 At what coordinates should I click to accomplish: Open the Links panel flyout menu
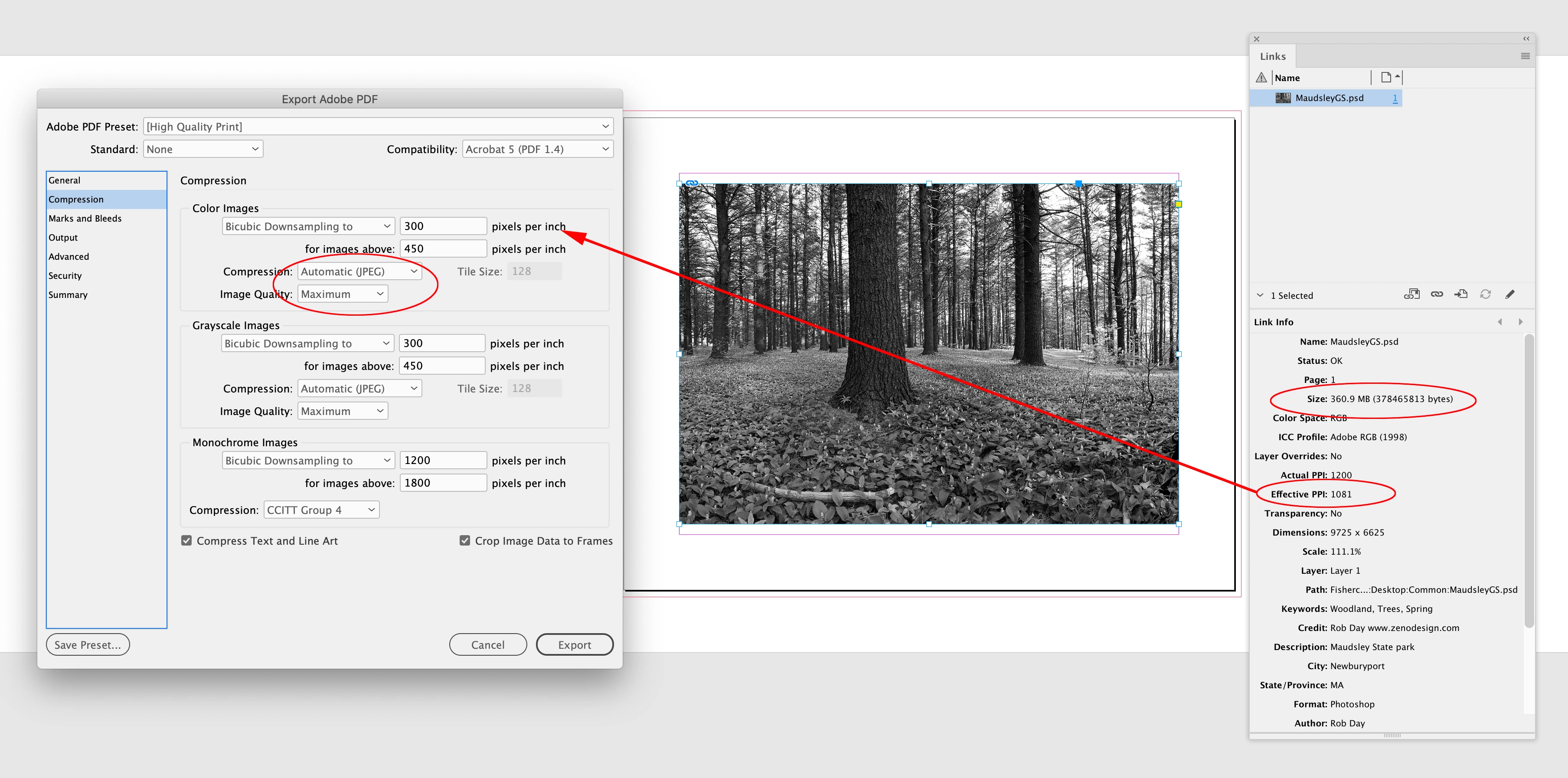click(x=1525, y=56)
